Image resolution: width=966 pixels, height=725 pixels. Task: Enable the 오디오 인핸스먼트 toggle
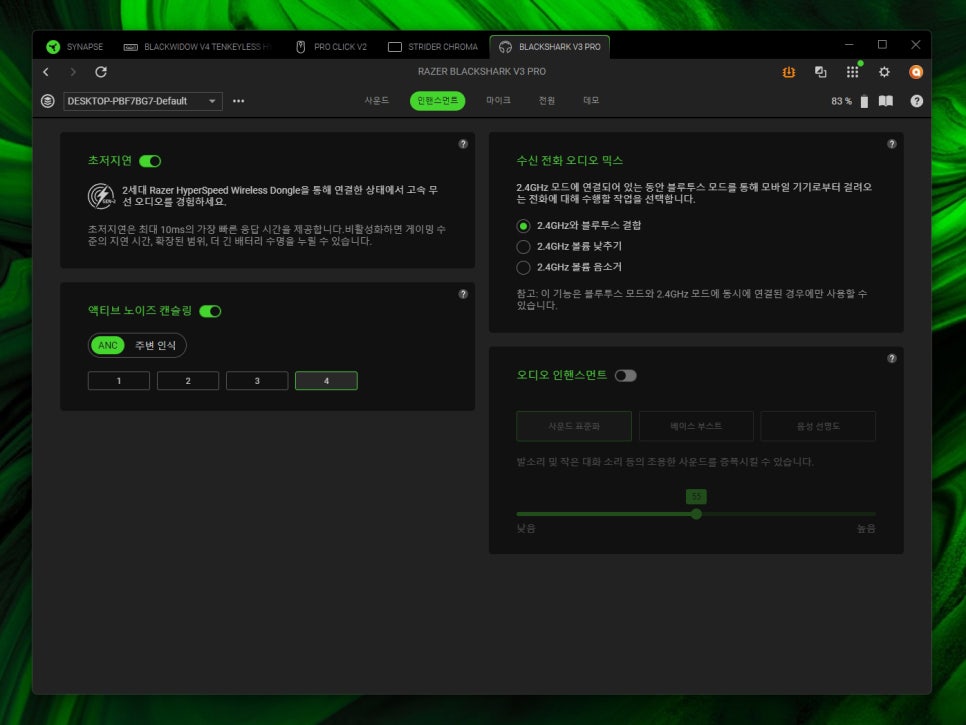(x=625, y=376)
